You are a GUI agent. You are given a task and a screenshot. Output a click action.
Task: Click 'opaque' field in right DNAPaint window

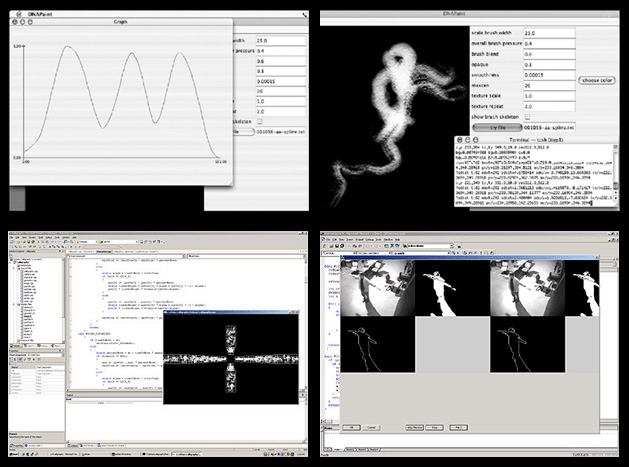coord(549,64)
